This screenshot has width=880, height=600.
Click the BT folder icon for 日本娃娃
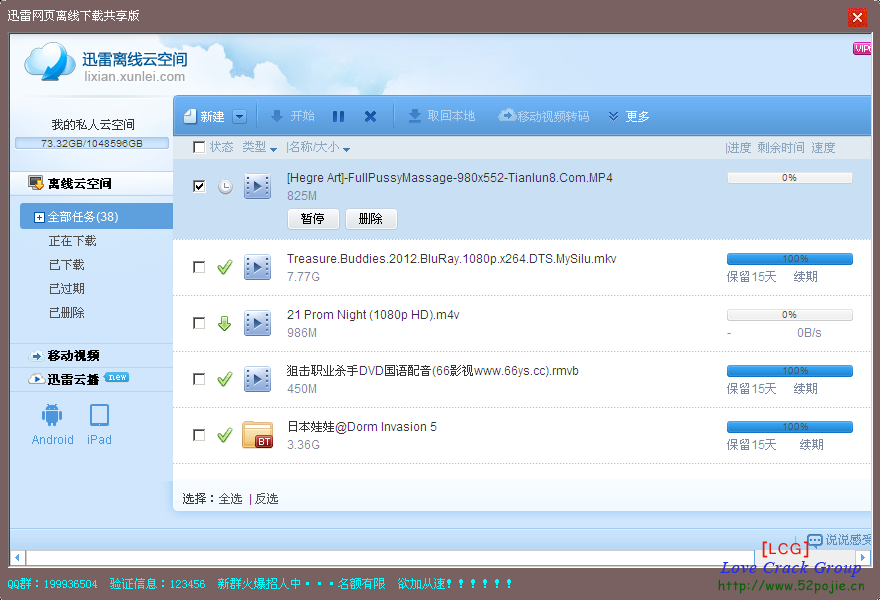(x=258, y=435)
